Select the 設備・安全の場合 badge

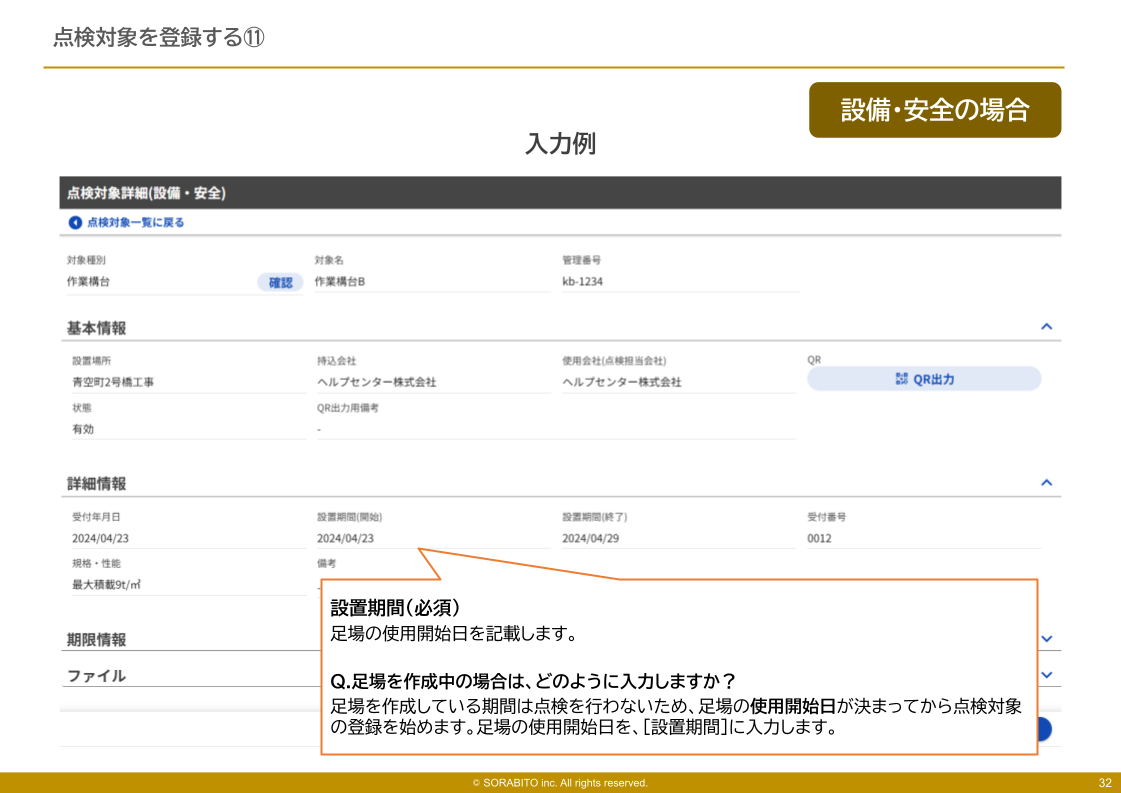click(935, 110)
